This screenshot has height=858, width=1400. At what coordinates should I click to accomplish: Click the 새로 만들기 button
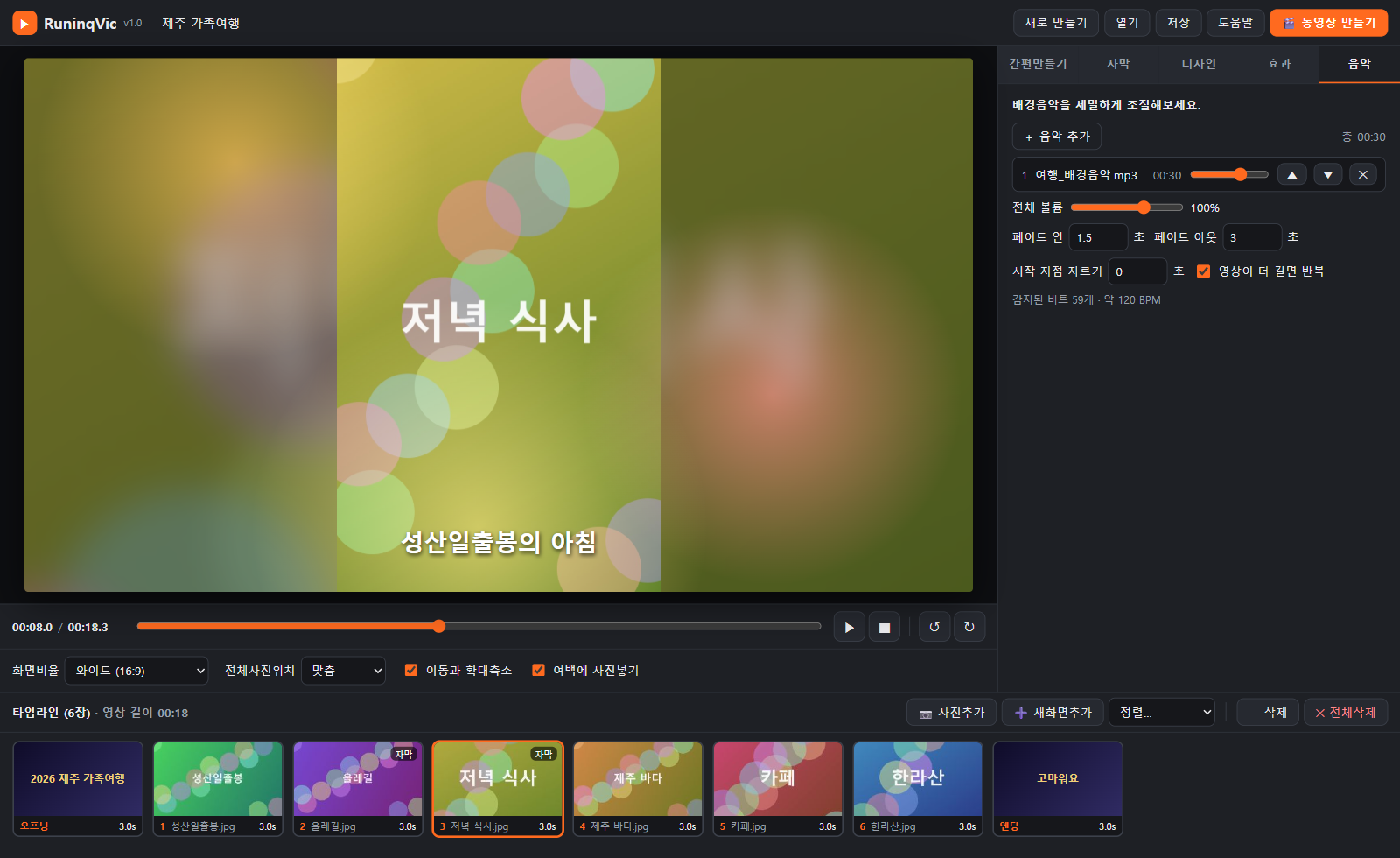coord(1056,23)
